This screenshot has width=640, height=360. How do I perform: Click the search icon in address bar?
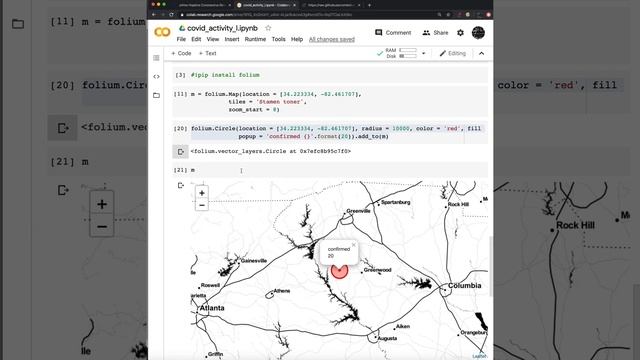439,15
